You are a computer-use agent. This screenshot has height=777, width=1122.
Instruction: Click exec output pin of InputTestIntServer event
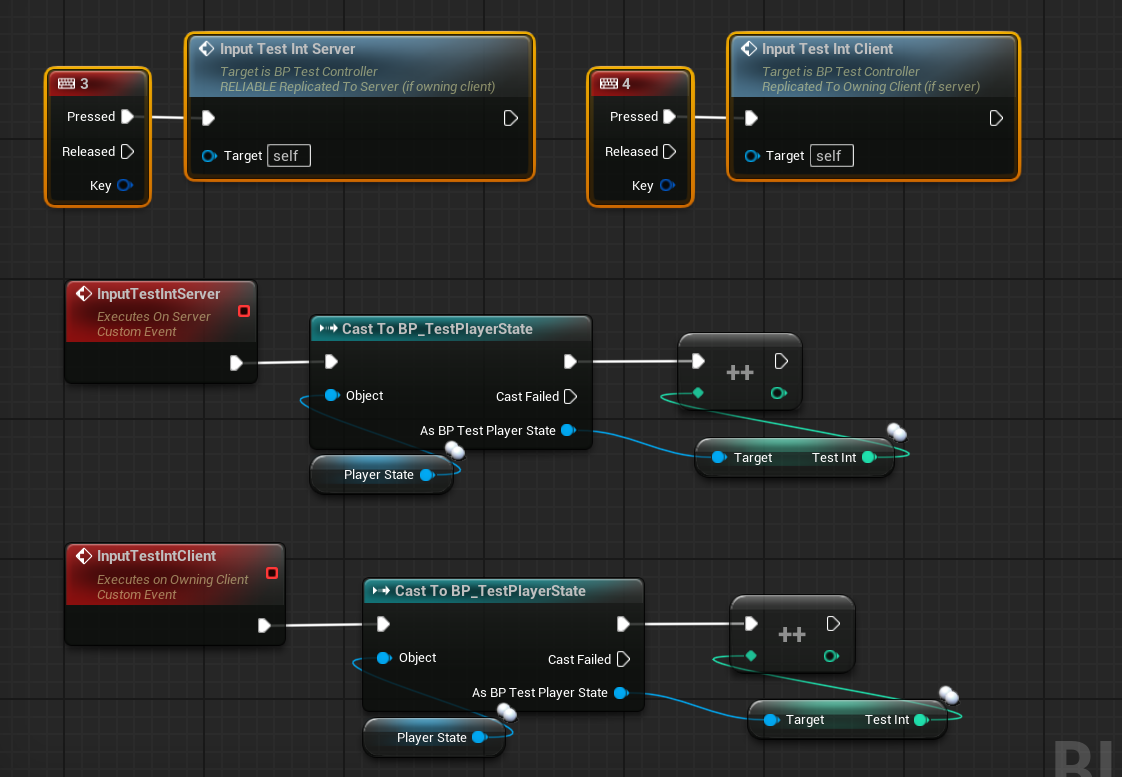tap(236, 363)
